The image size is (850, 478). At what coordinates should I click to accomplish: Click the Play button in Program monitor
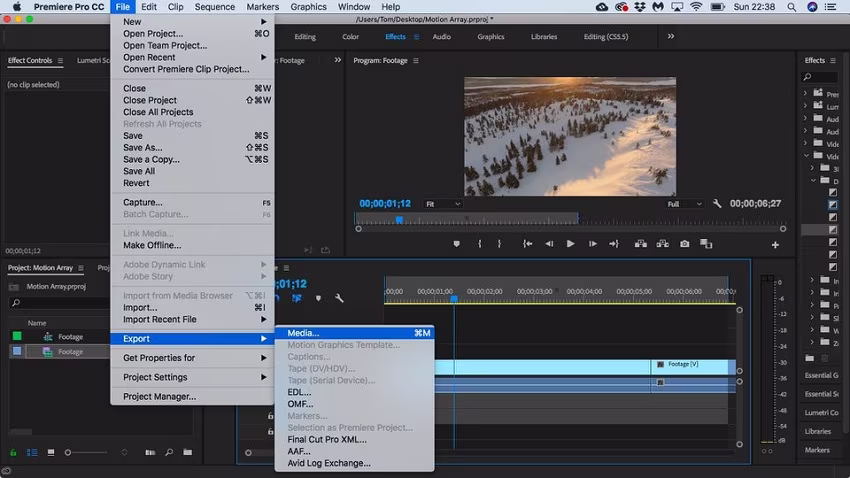(570, 243)
